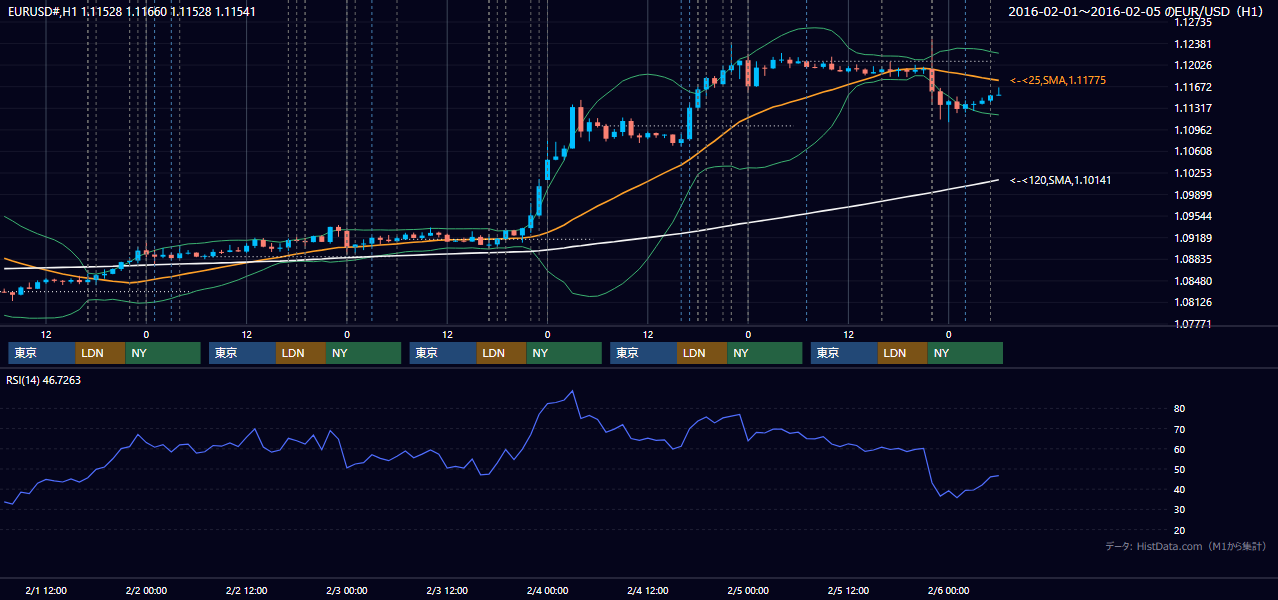Image resolution: width=1278 pixels, height=600 pixels.
Task: Click the orange 25 SMA label 1.11775
Action: [1058, 80]
